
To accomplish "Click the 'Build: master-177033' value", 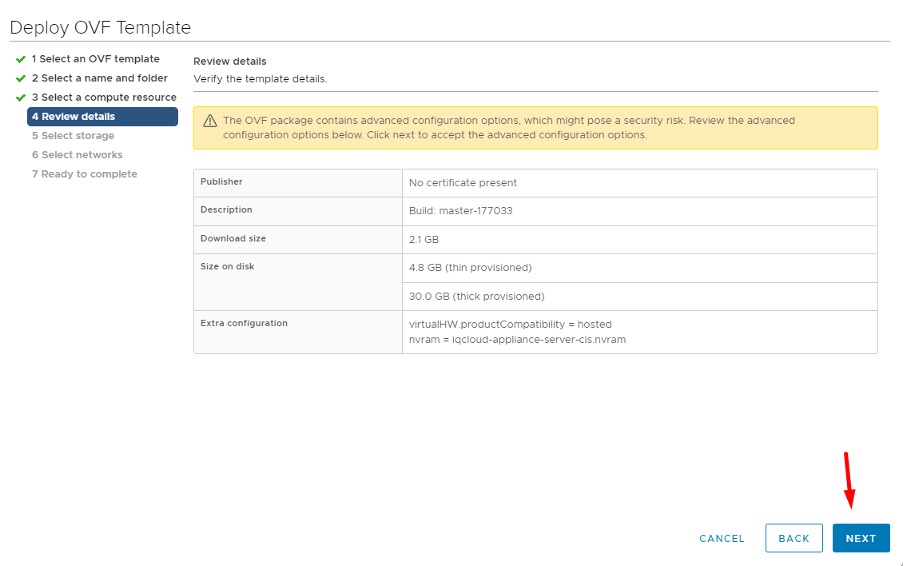I will pos(461,210).
